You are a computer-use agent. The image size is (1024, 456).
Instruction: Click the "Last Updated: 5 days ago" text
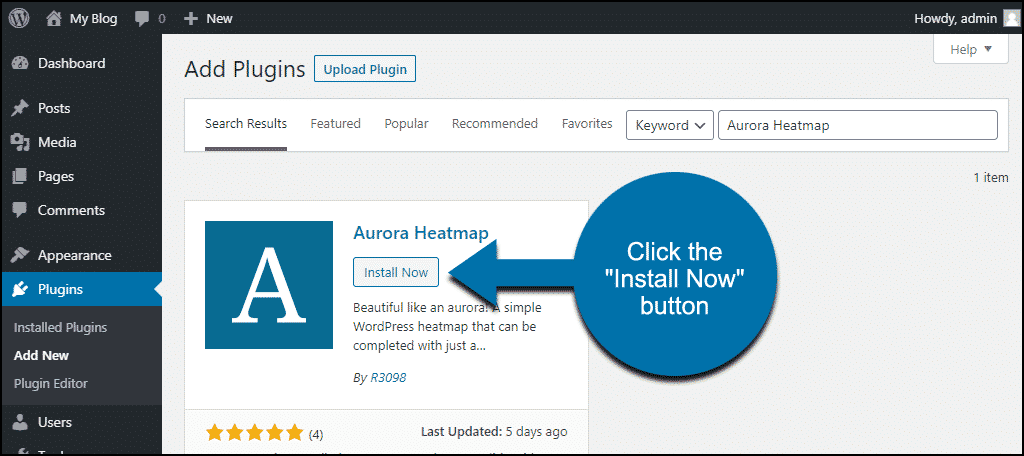[x=494, y=432]
